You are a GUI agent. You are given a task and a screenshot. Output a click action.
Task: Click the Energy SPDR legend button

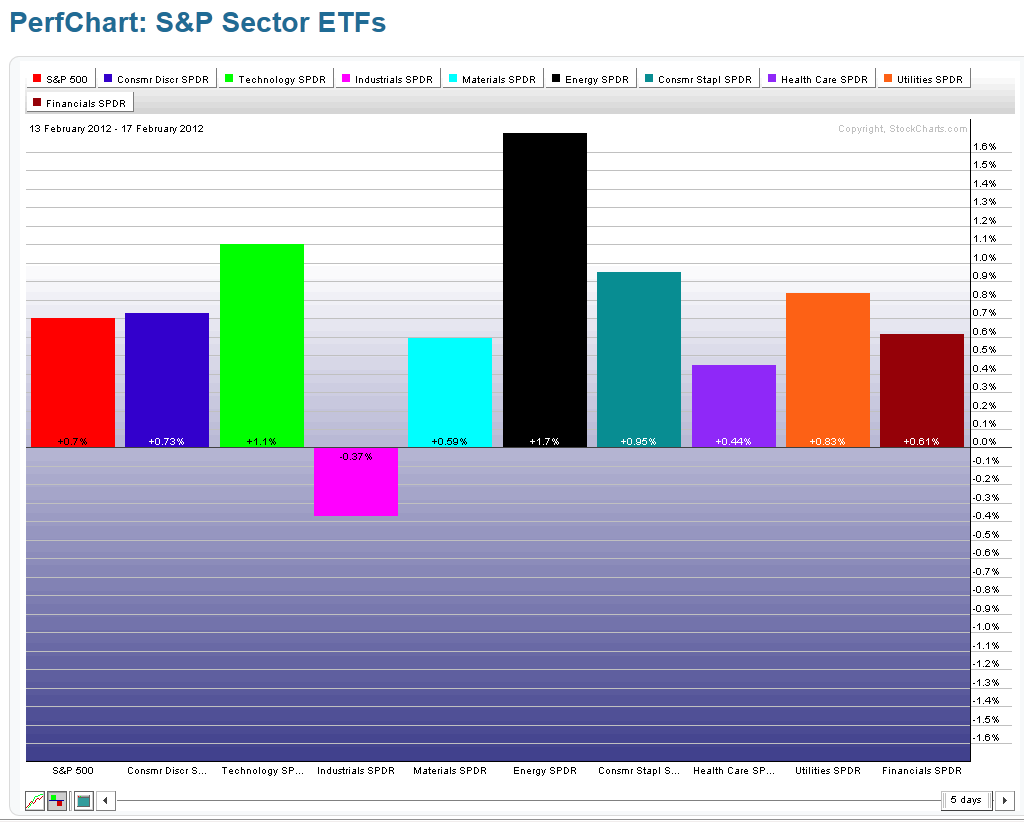(x=590, y=79)
